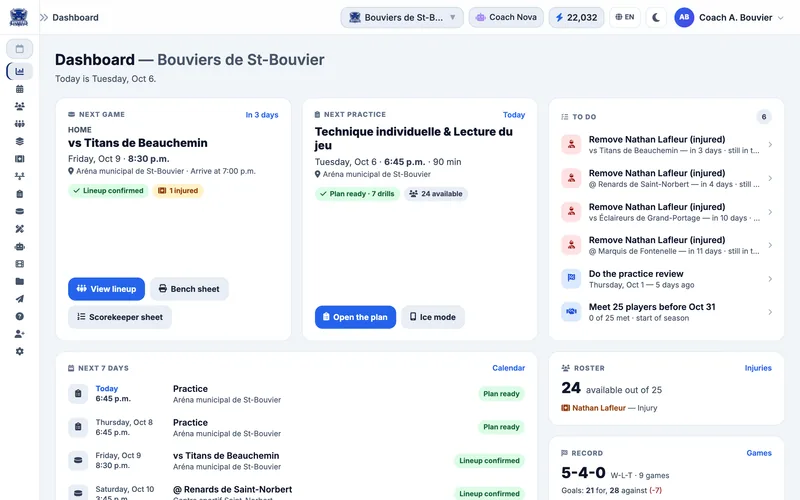Click the To Do count badge showing 6
The image size is (800, 500).
(764, 117)
